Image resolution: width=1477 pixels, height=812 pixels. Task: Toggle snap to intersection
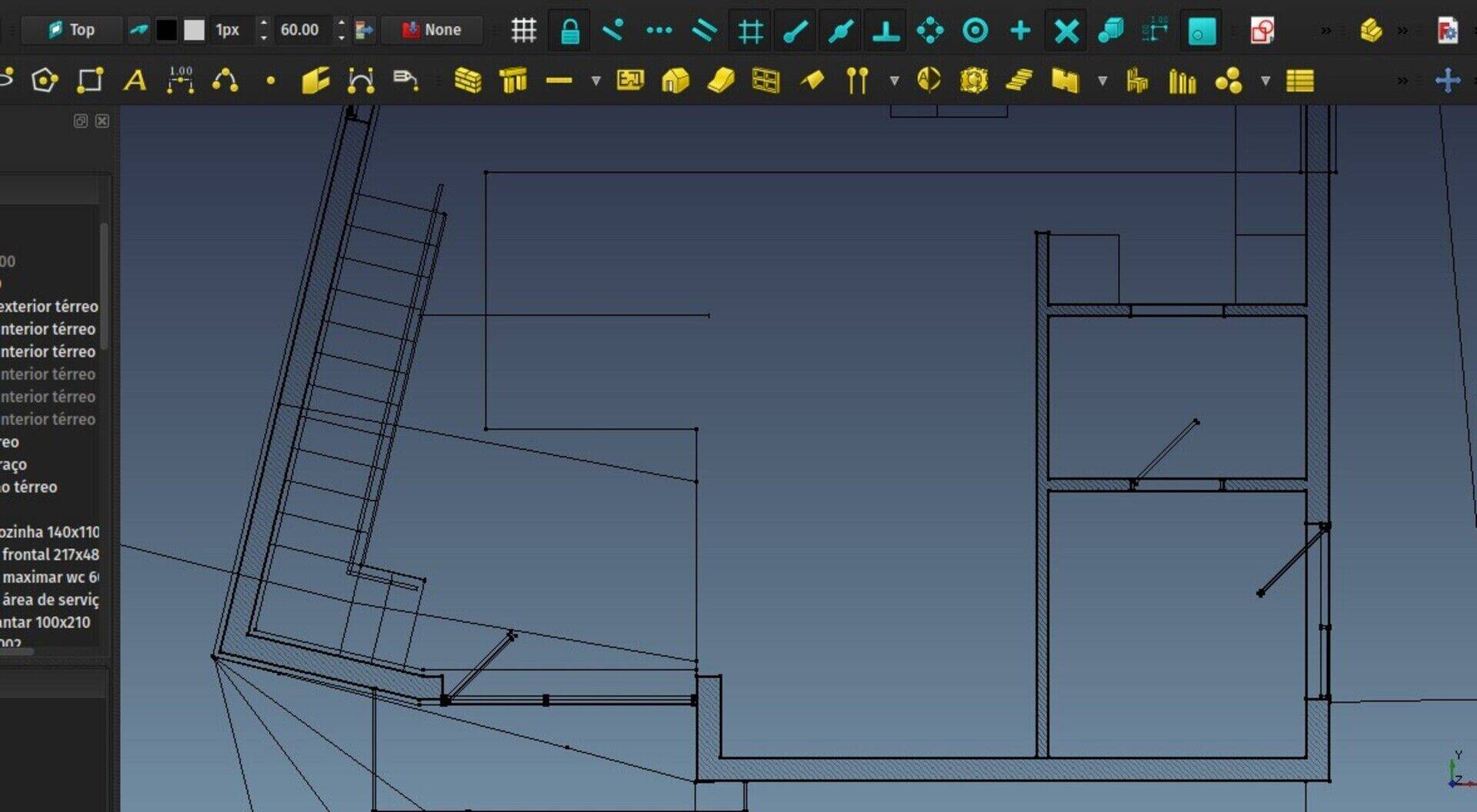1066,31
